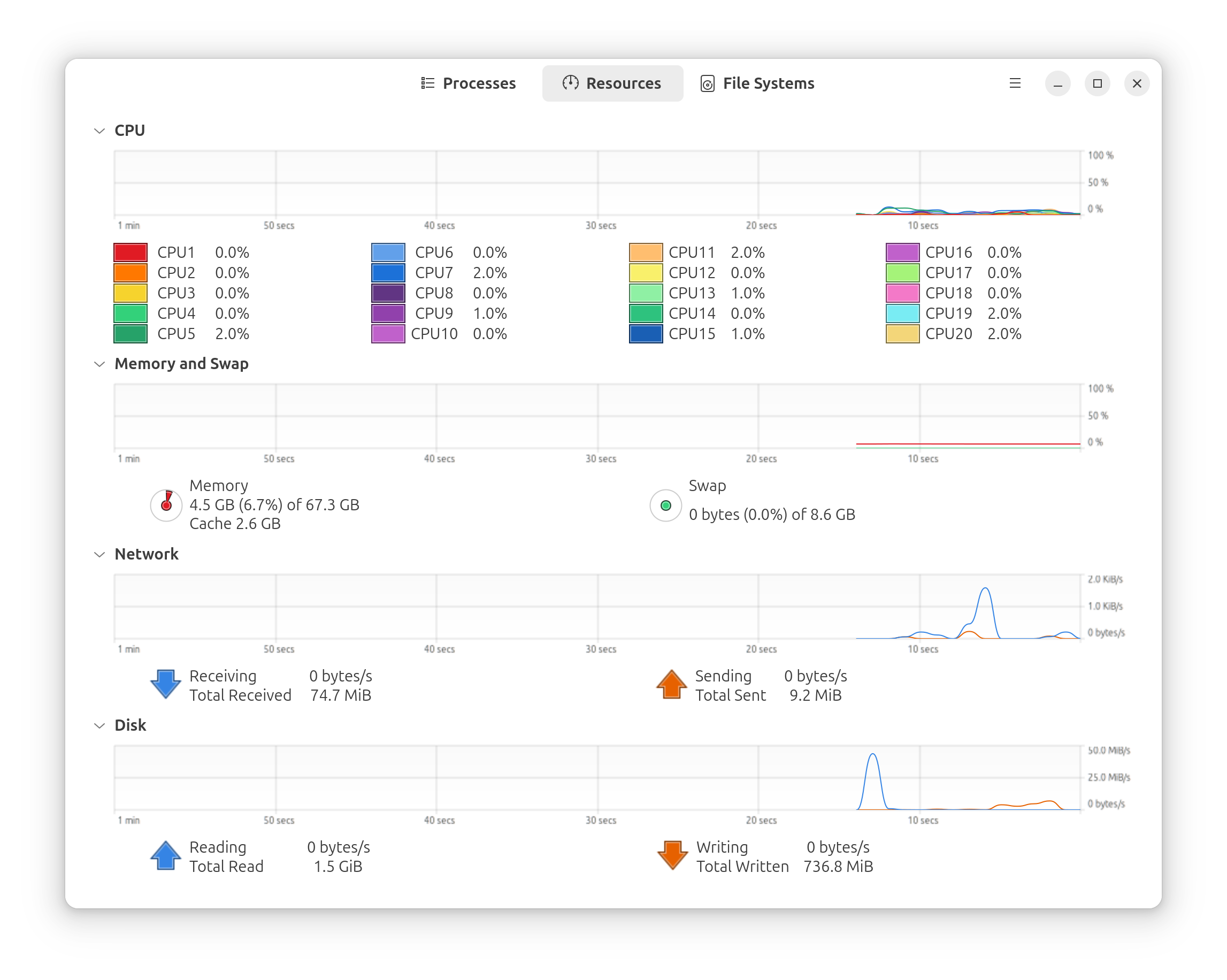Click the Swap pie chart icon

[x=665, y=506]
